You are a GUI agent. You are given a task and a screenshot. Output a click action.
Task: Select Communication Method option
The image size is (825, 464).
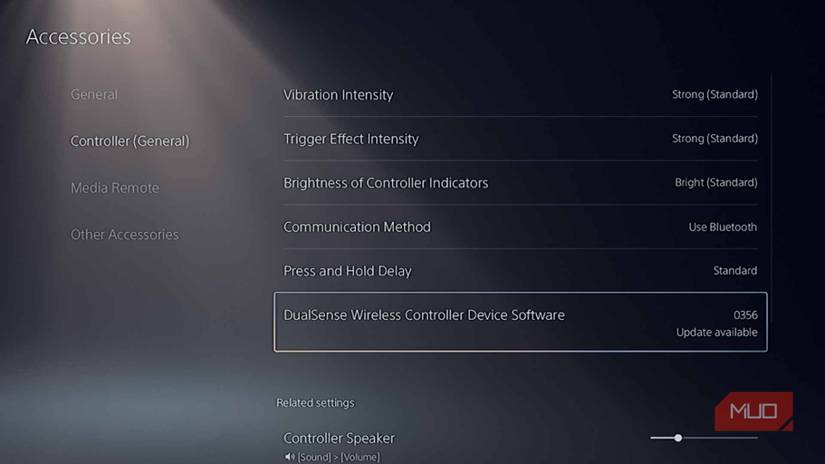[x=520, y=227]
